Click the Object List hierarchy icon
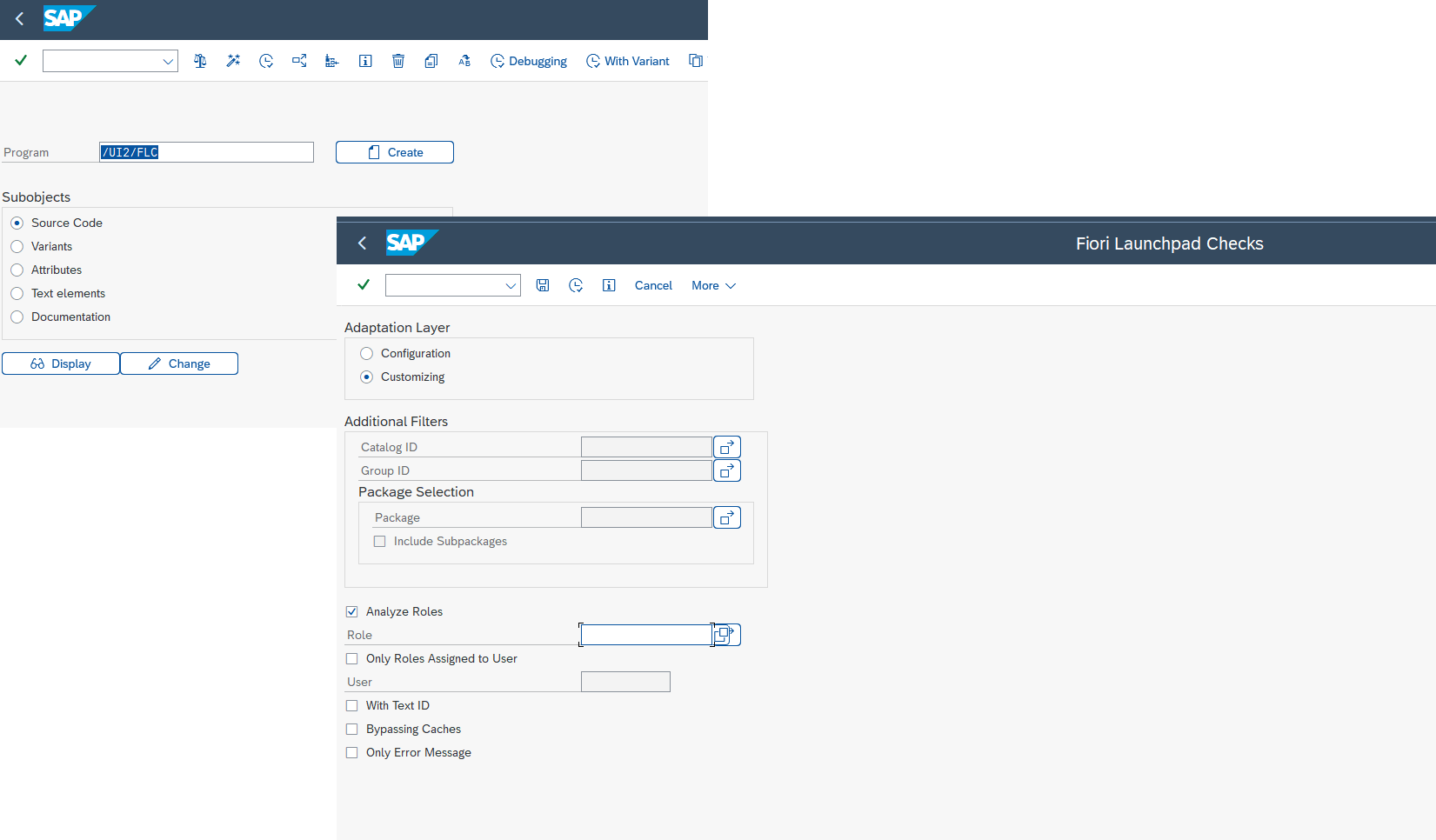Viewport: 1436px width, 840px height. coord(332,61)
